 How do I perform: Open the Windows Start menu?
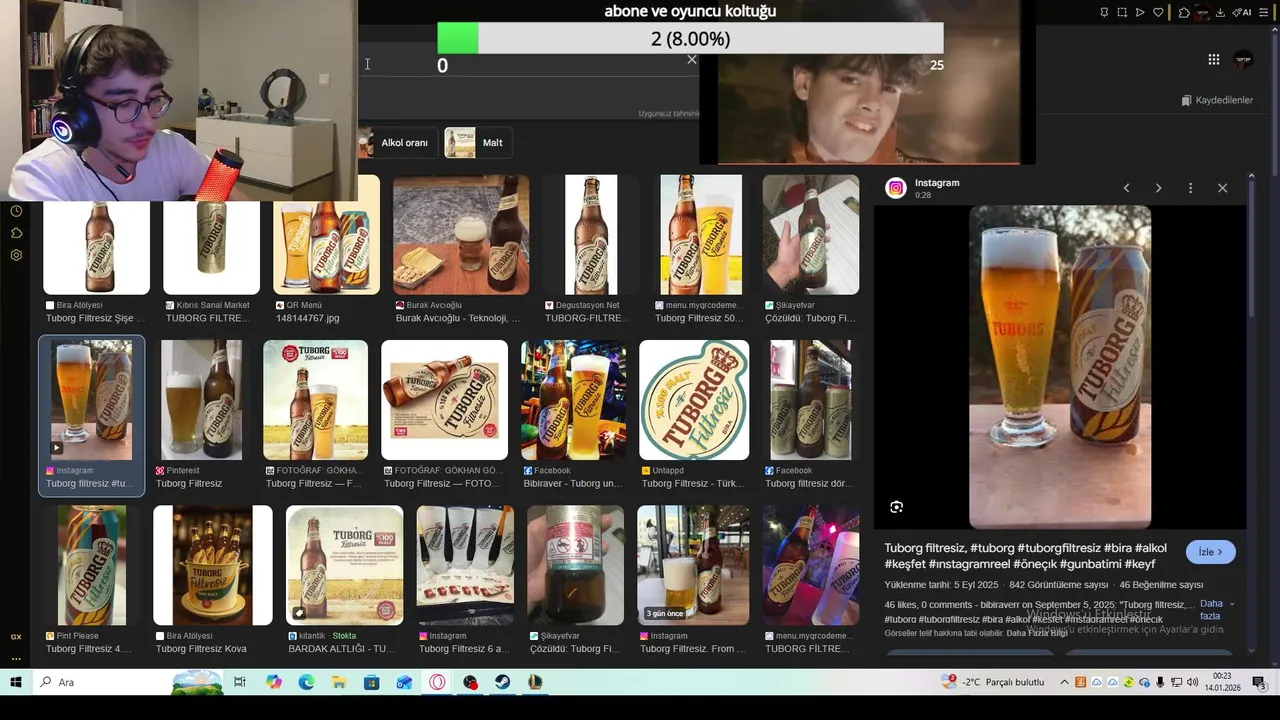(16, 682)
